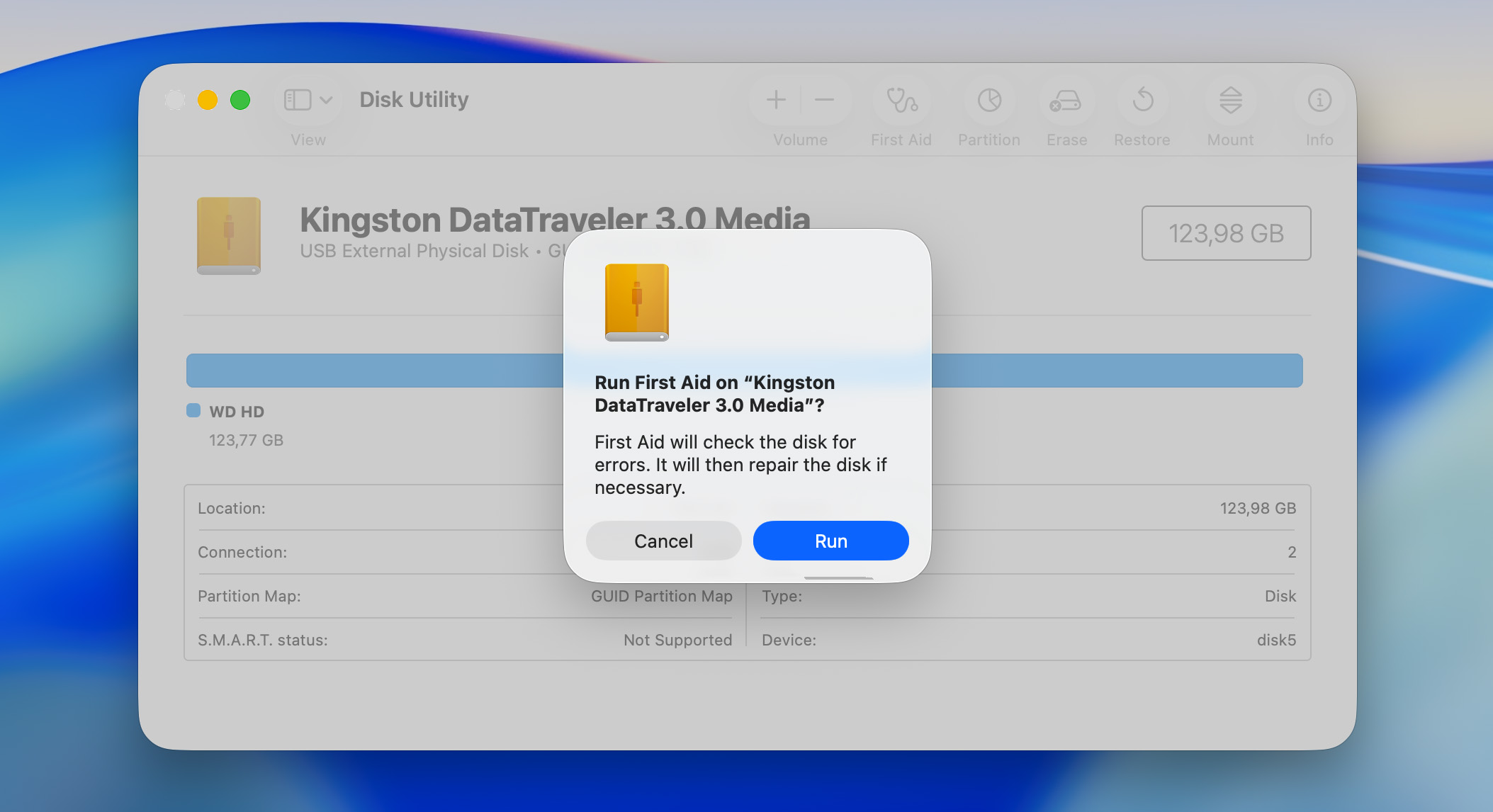Click the Run button in the dialog
This screenshot has width=1493, height=812.
(x=830, y=541)
